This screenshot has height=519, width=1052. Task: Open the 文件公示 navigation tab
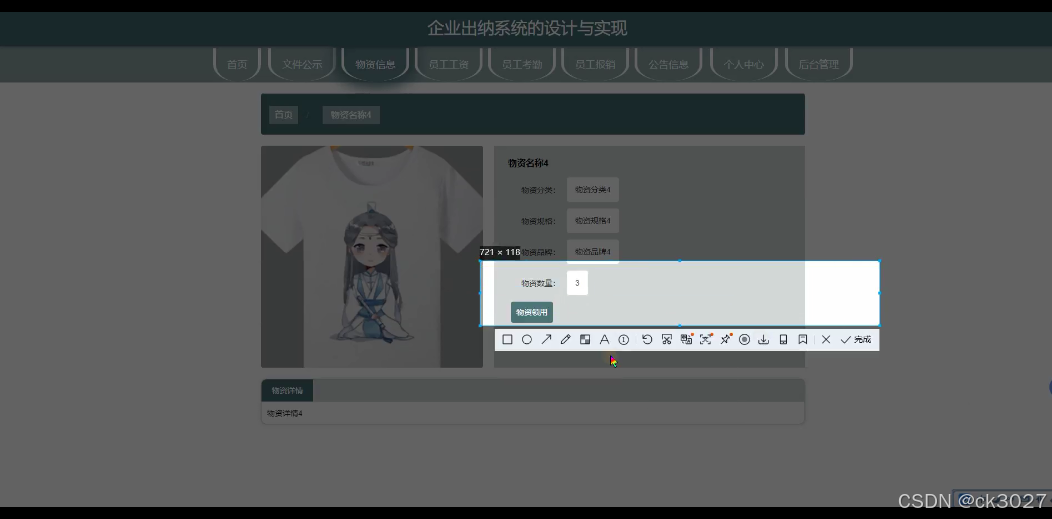tap(302, 64)
